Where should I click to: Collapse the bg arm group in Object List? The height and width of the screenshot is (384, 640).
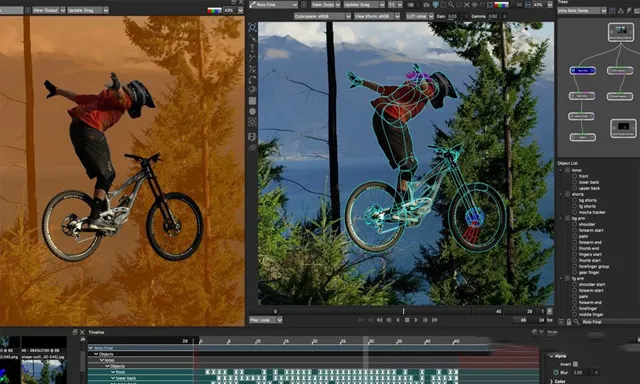click(561, 219)
